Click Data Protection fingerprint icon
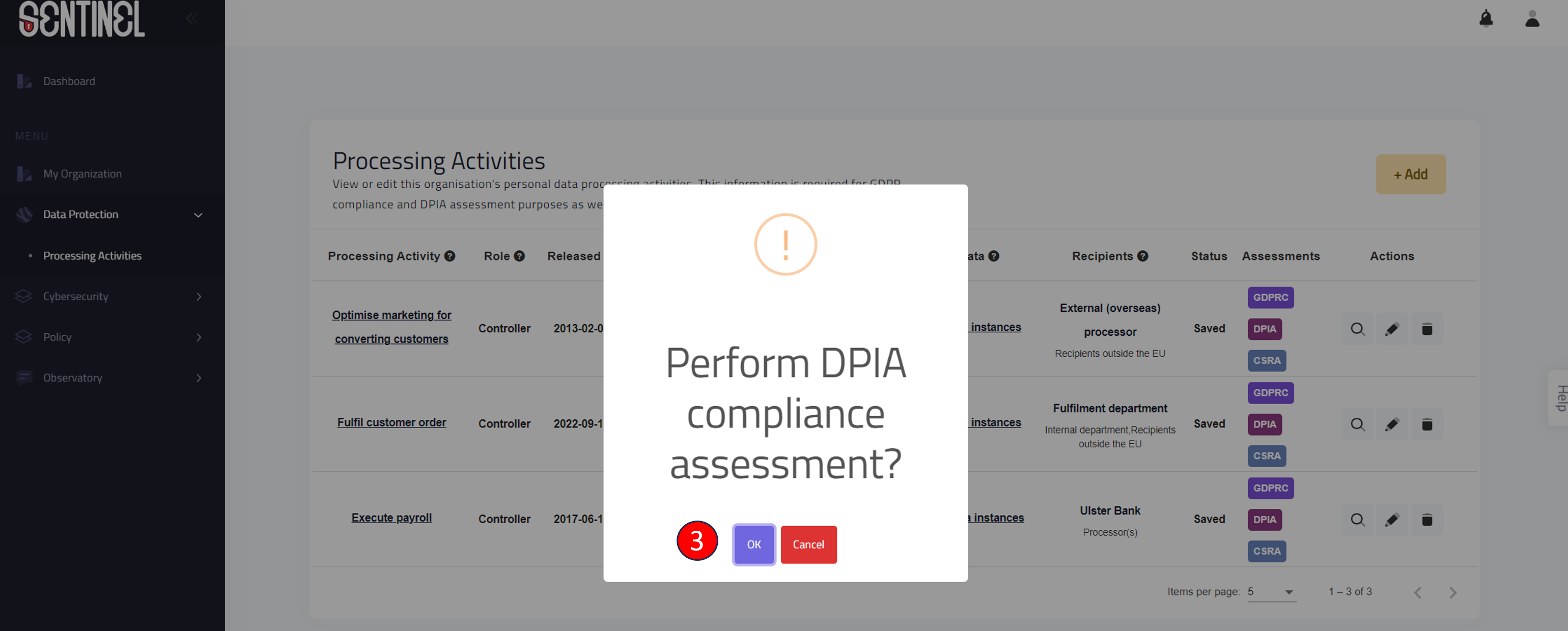1568x631 pixels. click(24, 215)
